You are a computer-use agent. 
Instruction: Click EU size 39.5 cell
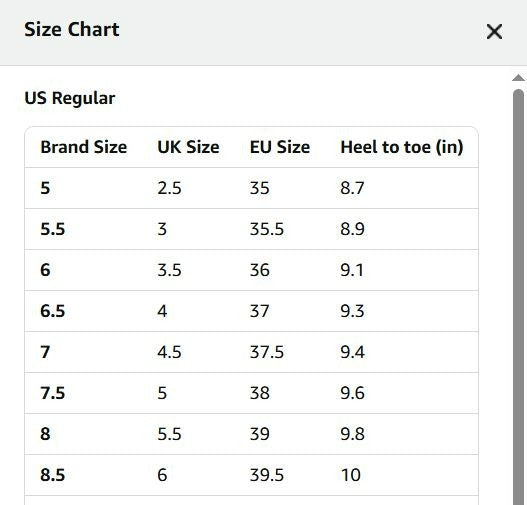[x=267, y=475]
